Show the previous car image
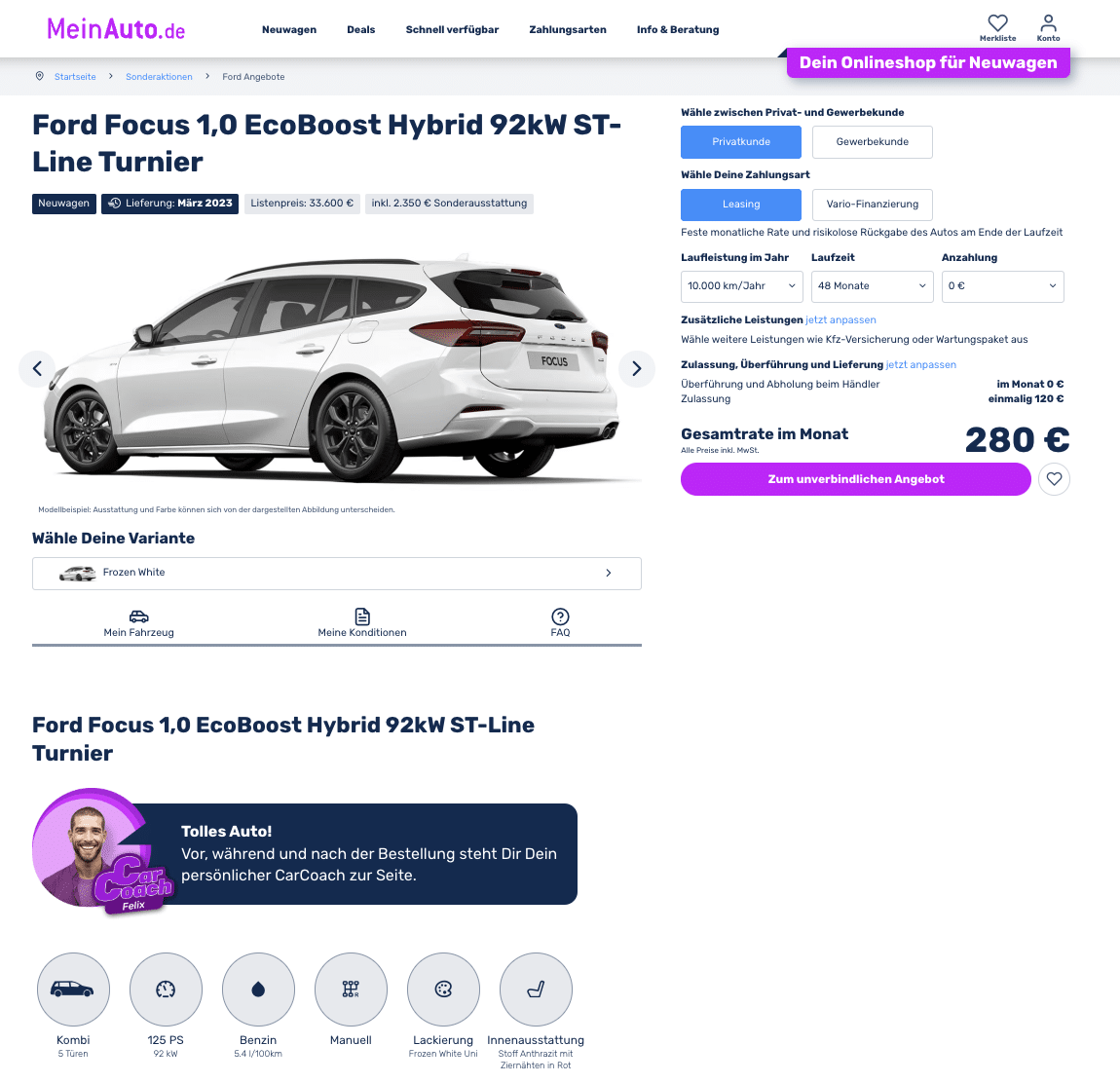 (x=37, y=368)
